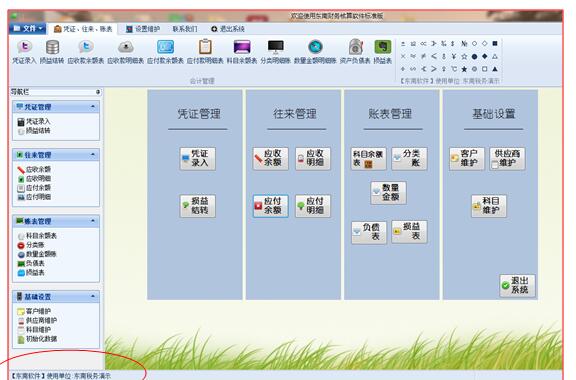Open 应收余额 in the sidebar
The image size is (576, 380).
pos(34,169)
